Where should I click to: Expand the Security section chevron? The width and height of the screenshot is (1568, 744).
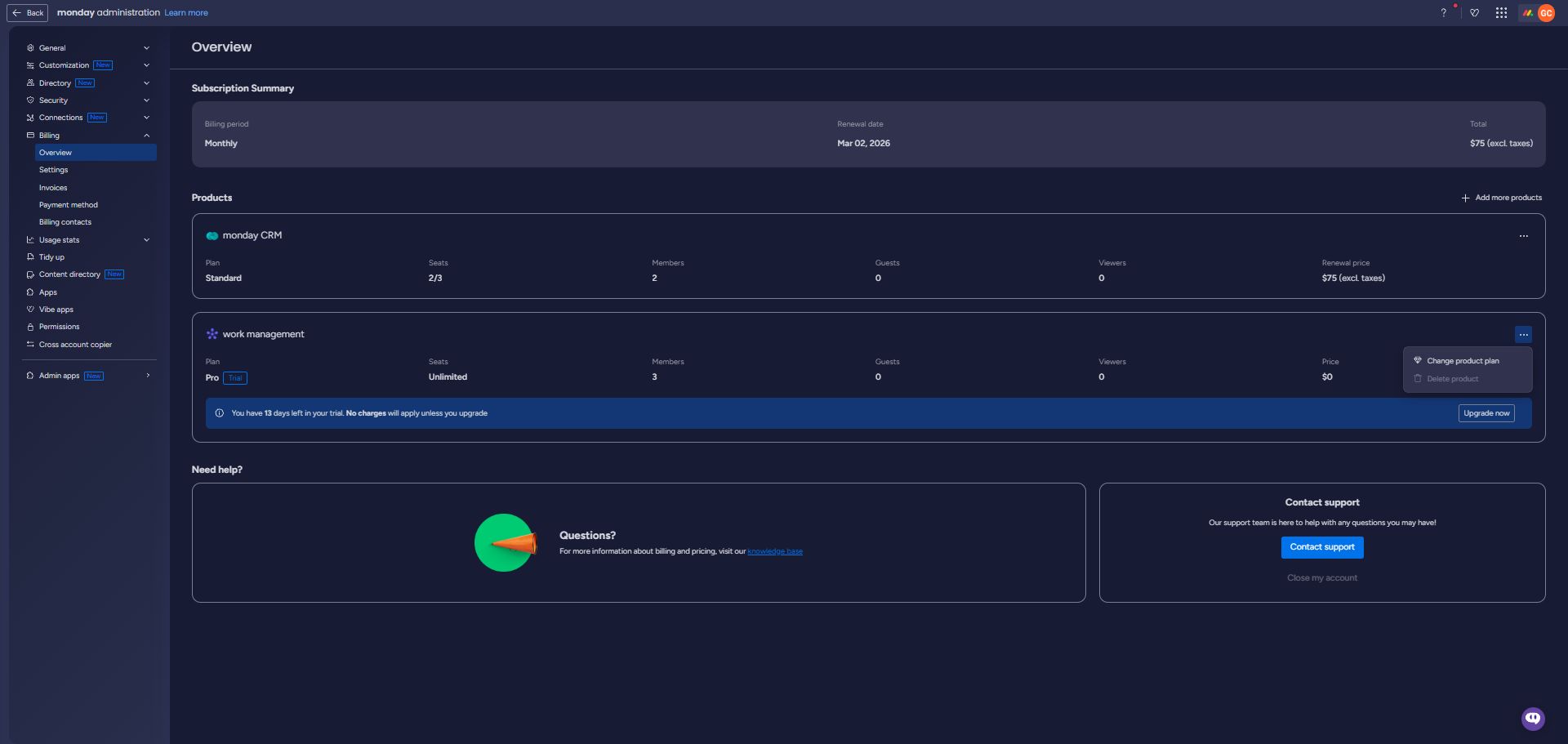click(x=146, y=100)
